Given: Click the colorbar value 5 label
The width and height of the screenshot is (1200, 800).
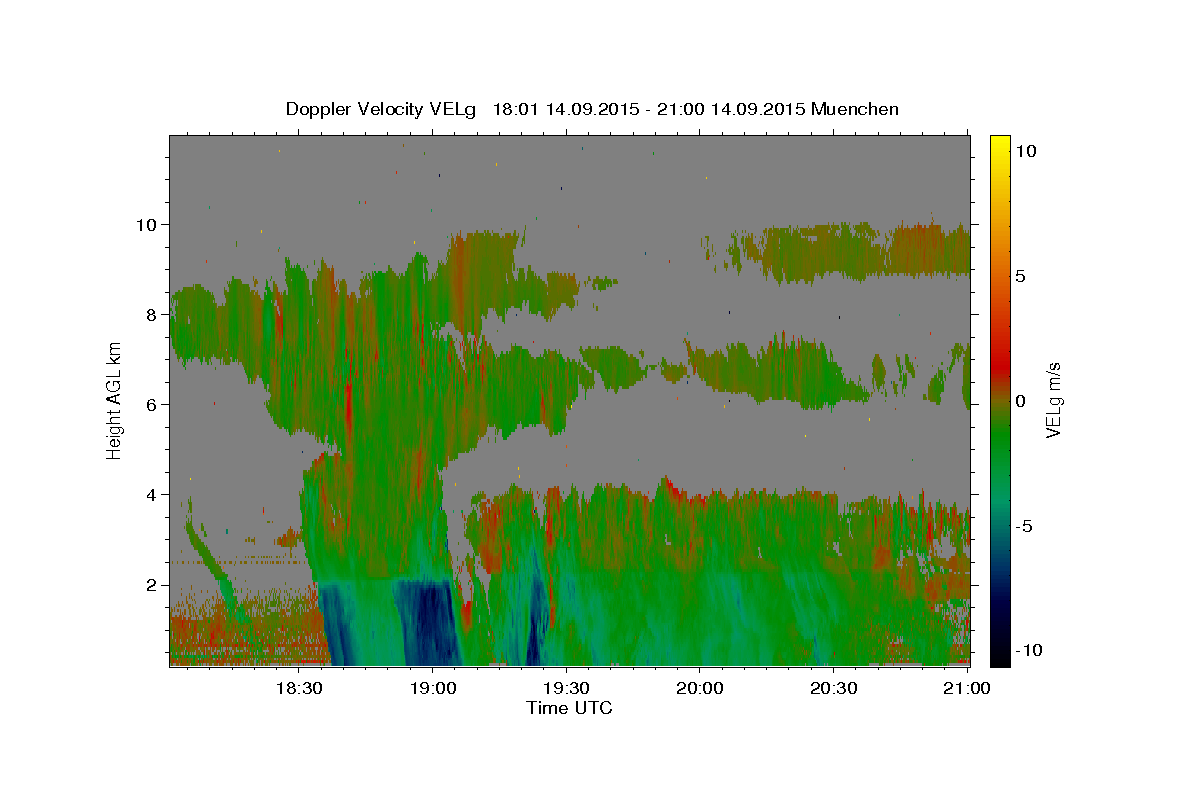Looking at the screenshot, I should 1020,276.
